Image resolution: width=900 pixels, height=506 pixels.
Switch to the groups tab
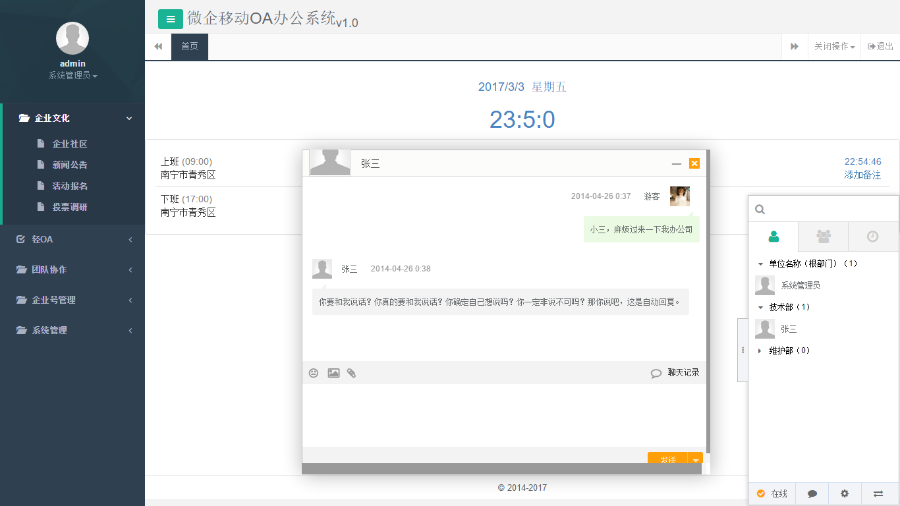[824, 236]
